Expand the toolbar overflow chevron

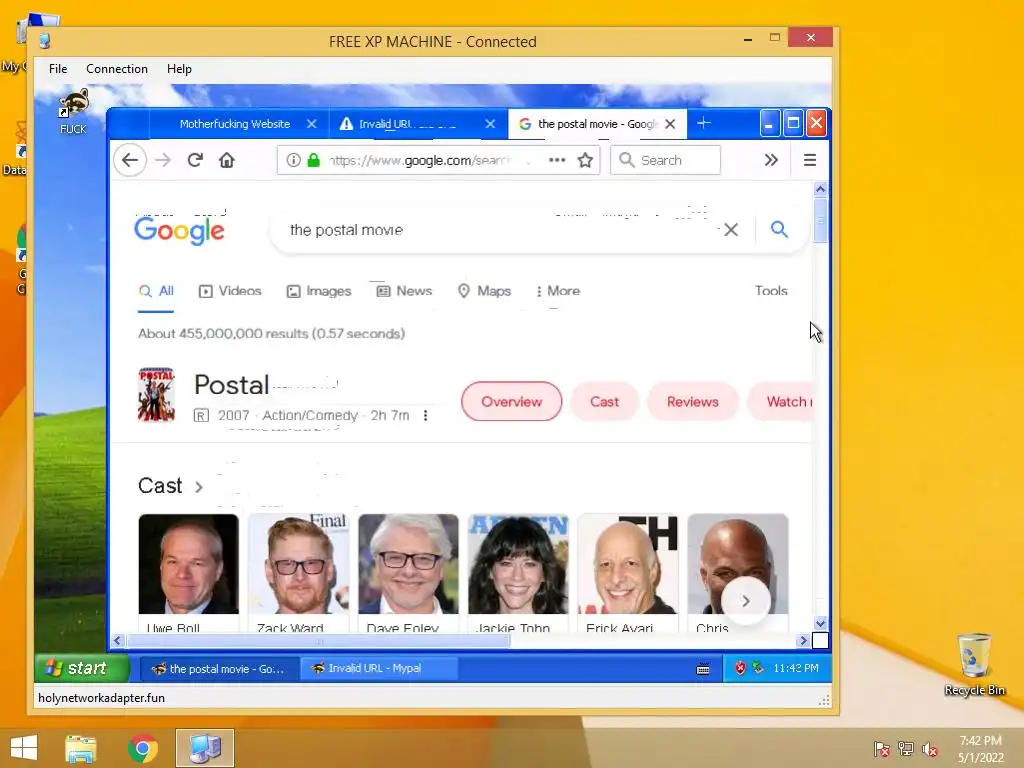[x=771, y=160]
